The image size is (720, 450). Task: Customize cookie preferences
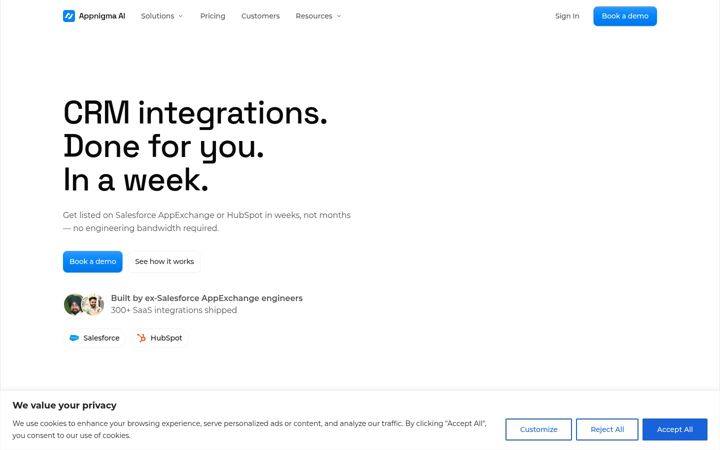point(539,429)
